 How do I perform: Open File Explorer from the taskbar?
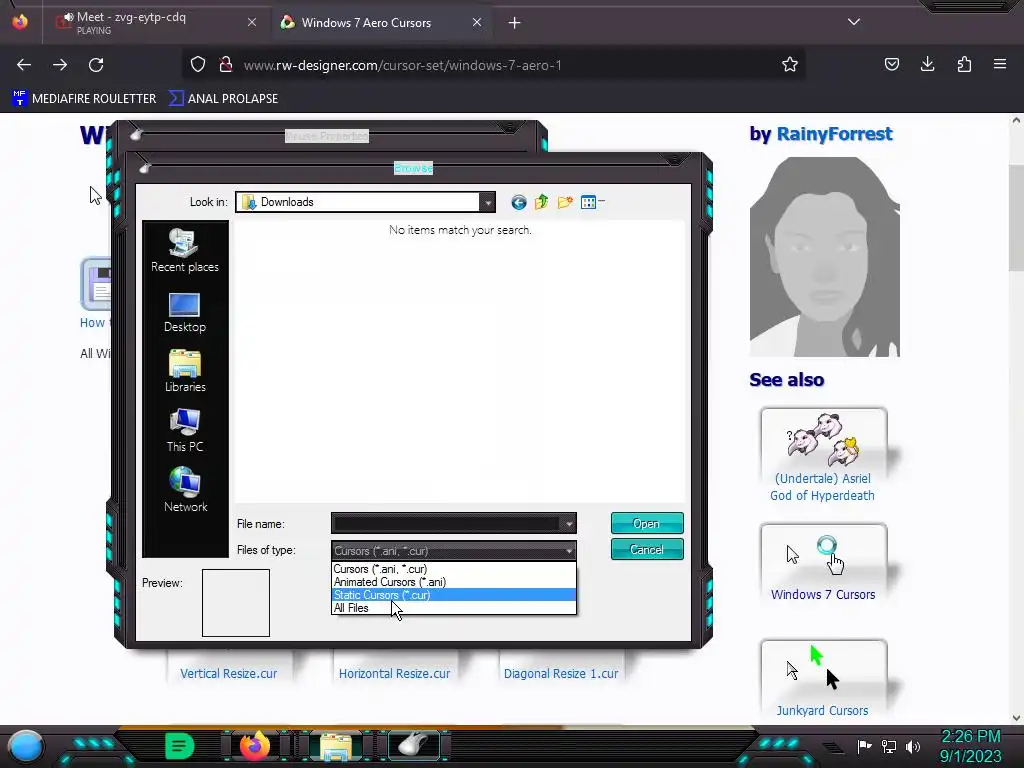click(336, 746)
